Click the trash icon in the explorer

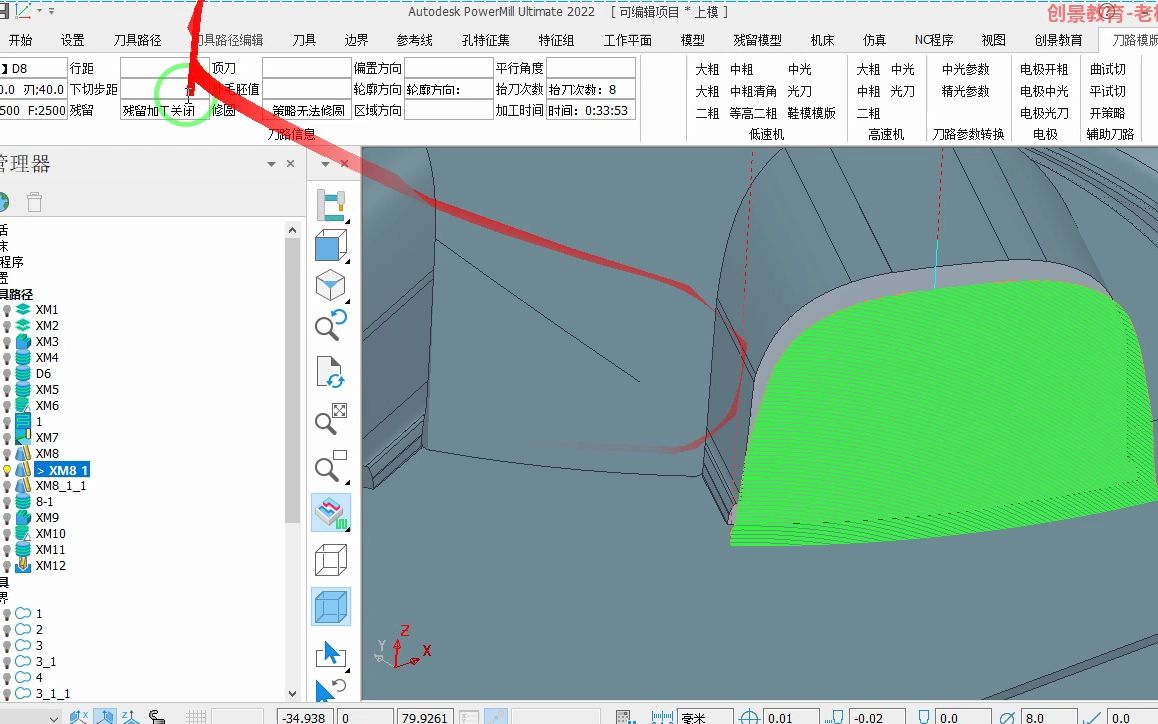pyautogui.click(x=34, y=202)
